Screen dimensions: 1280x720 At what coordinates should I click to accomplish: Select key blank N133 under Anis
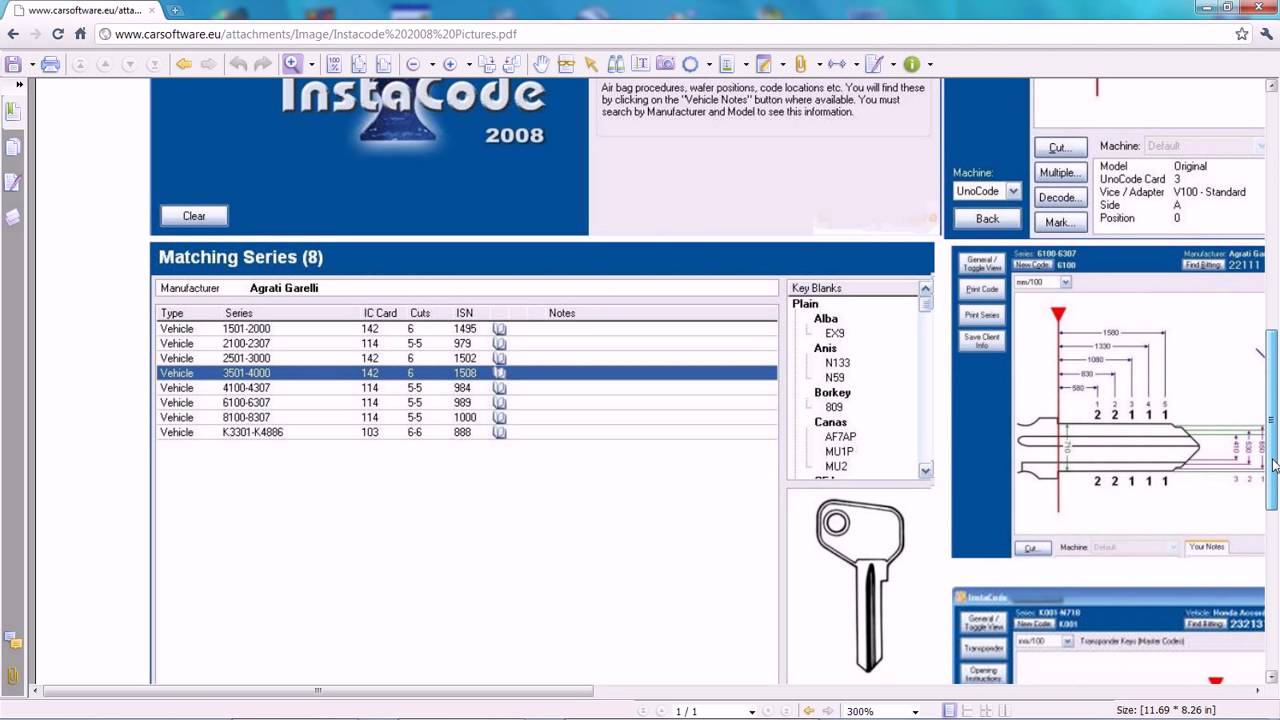(838, 363)
